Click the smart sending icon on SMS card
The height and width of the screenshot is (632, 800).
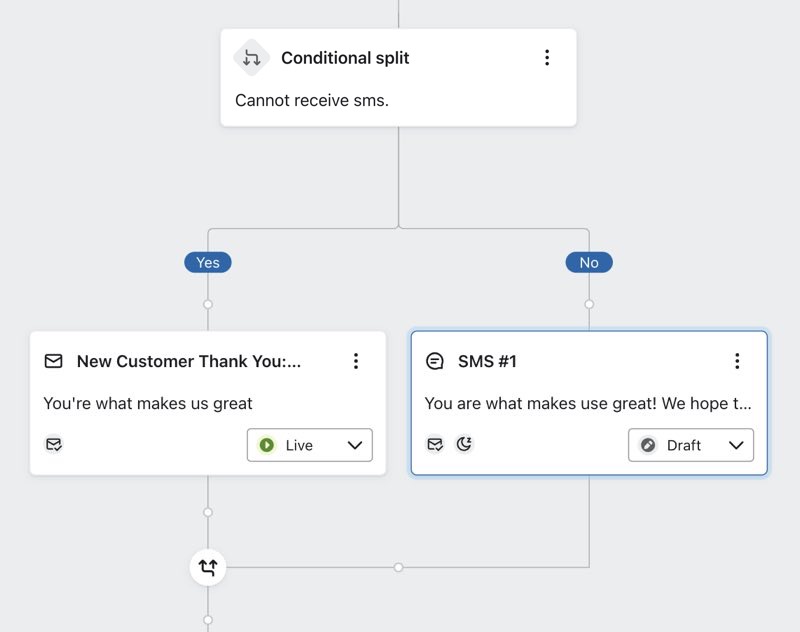tap(435, 444)
